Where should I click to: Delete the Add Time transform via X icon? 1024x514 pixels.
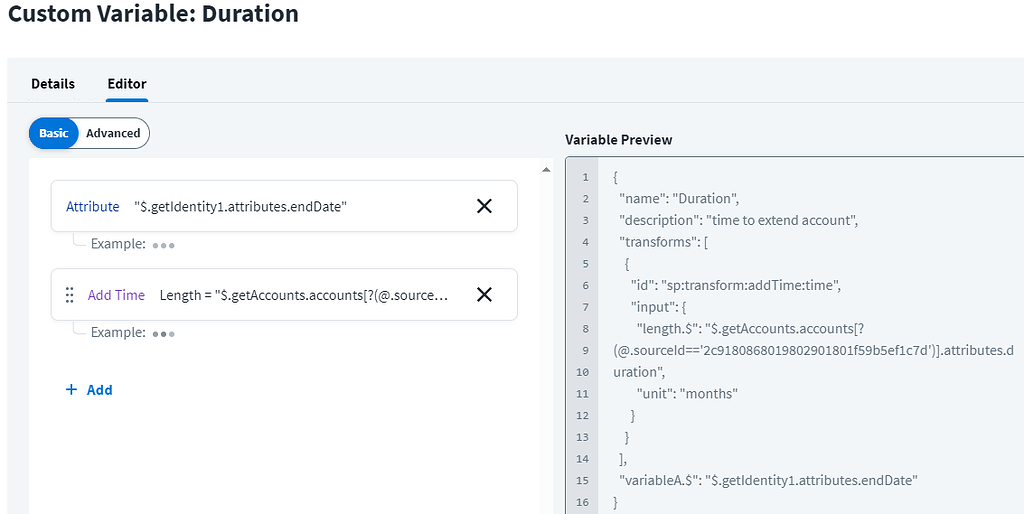pos(484,295)
